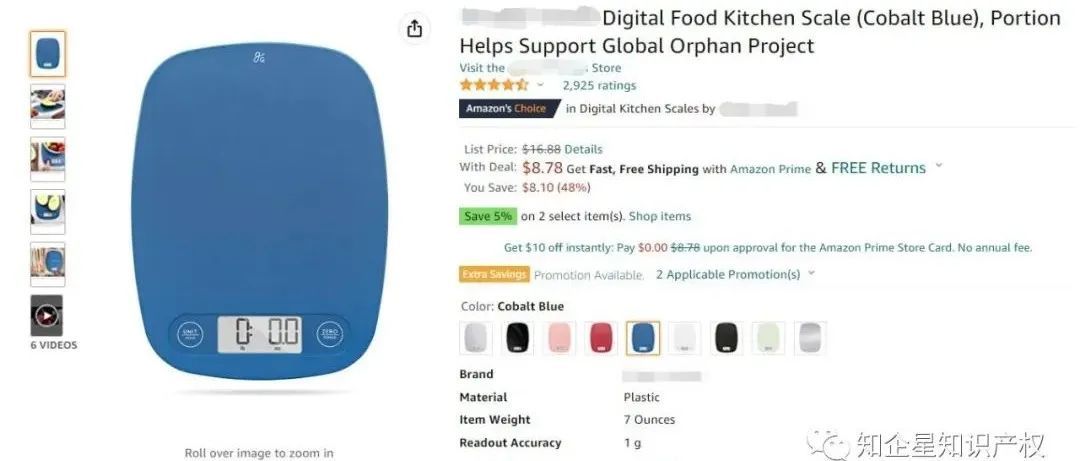The width and height of the screenshot is (1080, 461).
Task: Click the main scale product image
Action: pyautogui.click(x=259, y=213)
